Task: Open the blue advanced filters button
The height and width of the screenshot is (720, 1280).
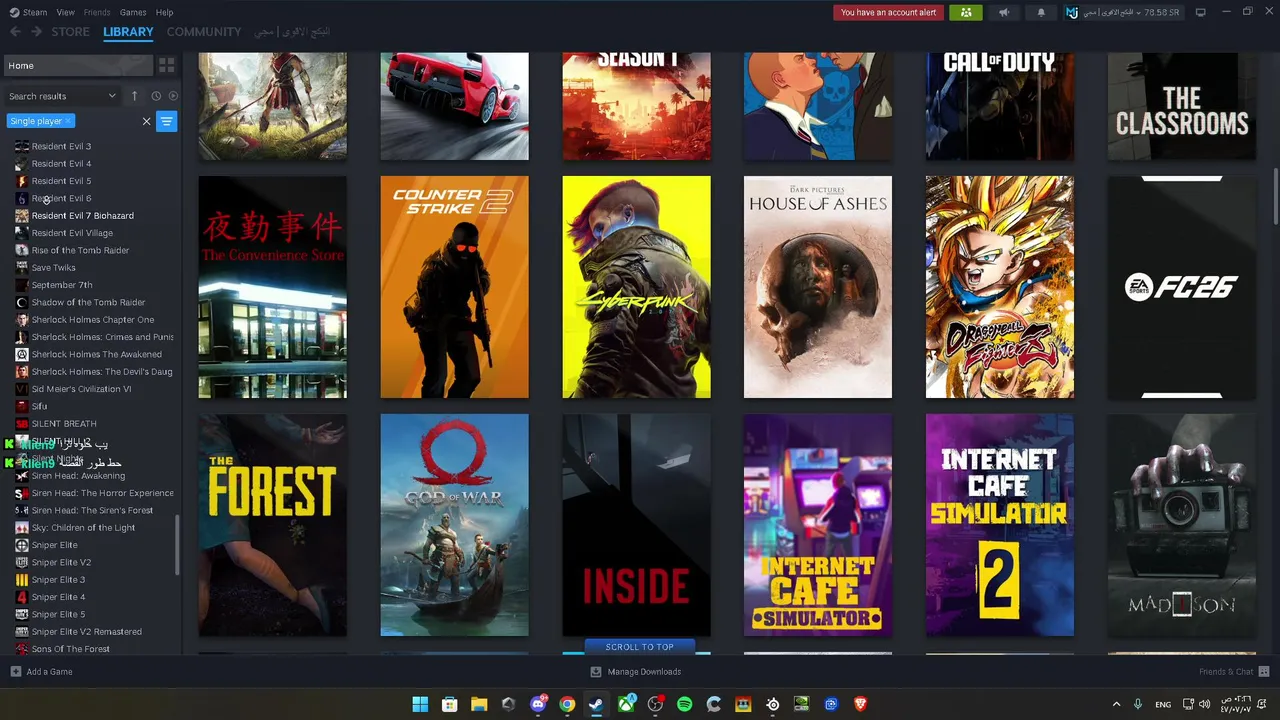Action: [166, 122]
